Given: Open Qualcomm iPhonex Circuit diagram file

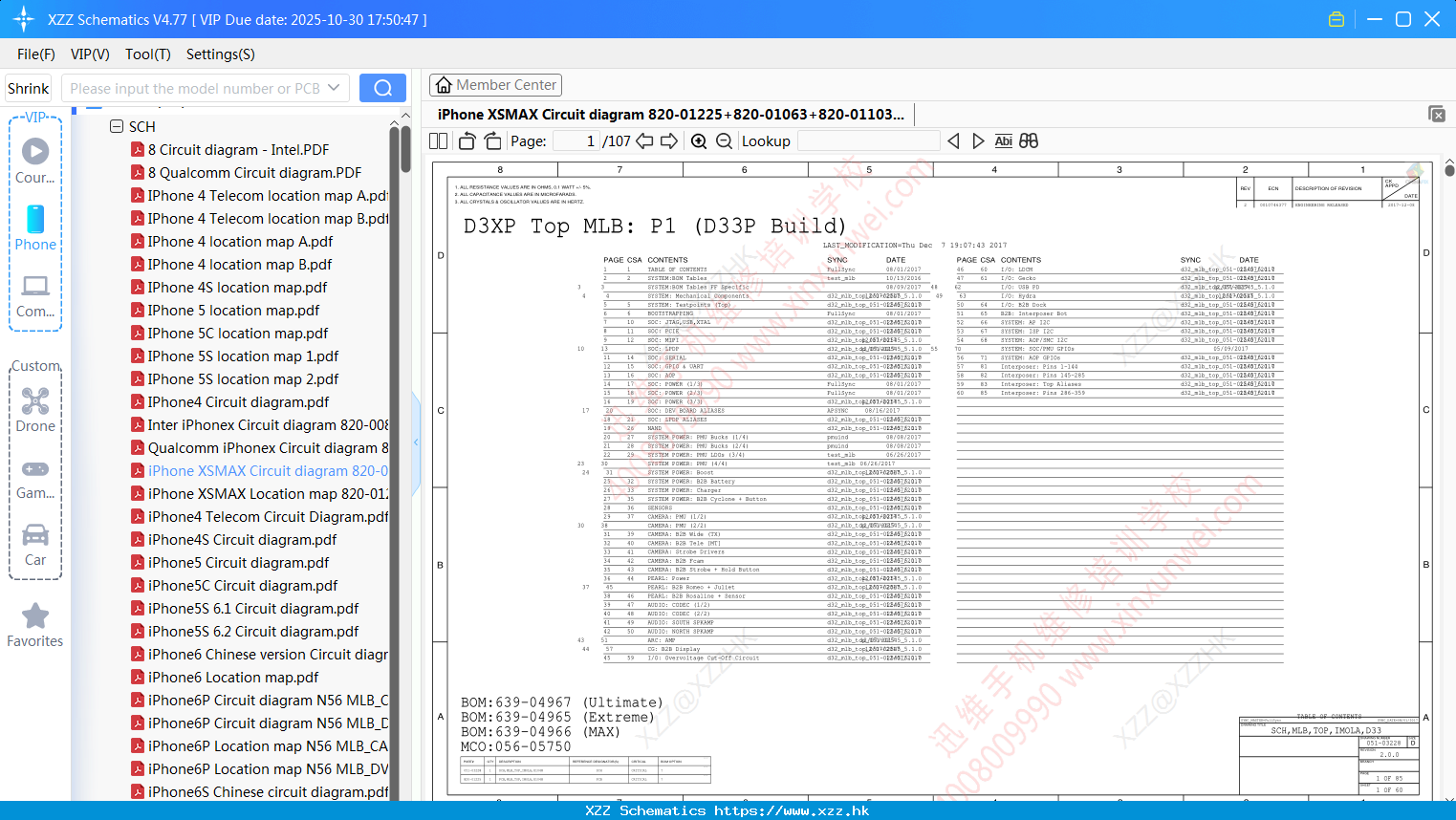Looking at the screenshot, I should pyautogui.click(x=259, y=448).
